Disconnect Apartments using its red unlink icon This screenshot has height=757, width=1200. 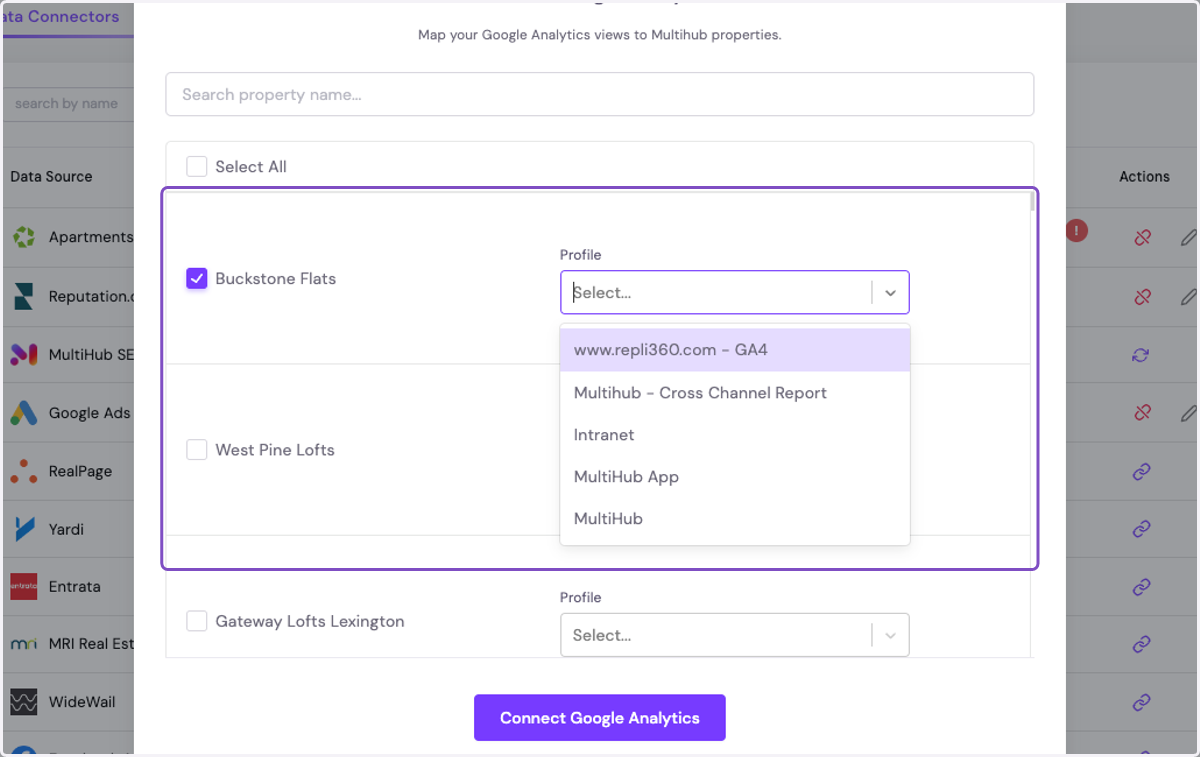pos(1142,238)
